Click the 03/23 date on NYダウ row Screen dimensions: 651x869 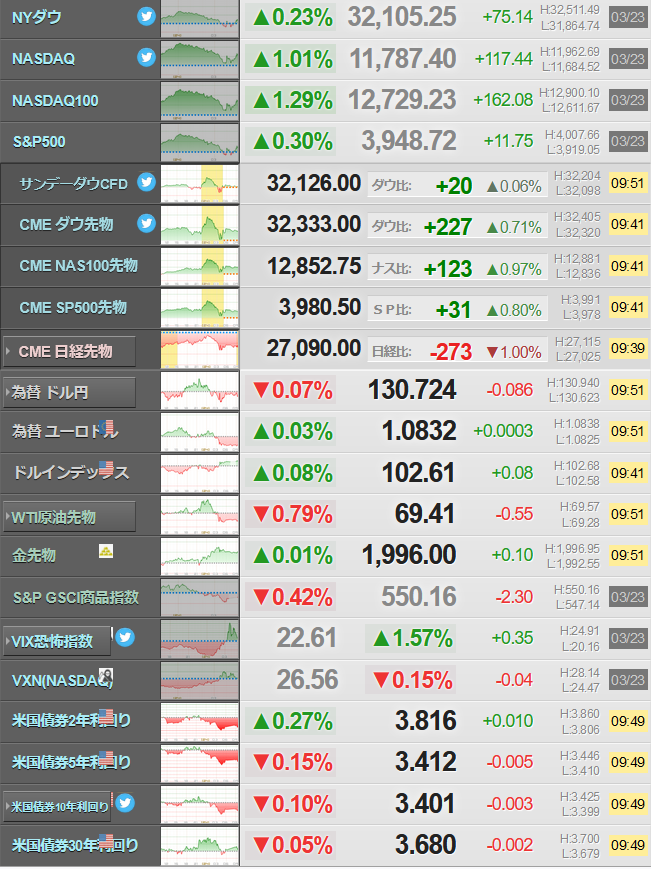click(628, 18)
